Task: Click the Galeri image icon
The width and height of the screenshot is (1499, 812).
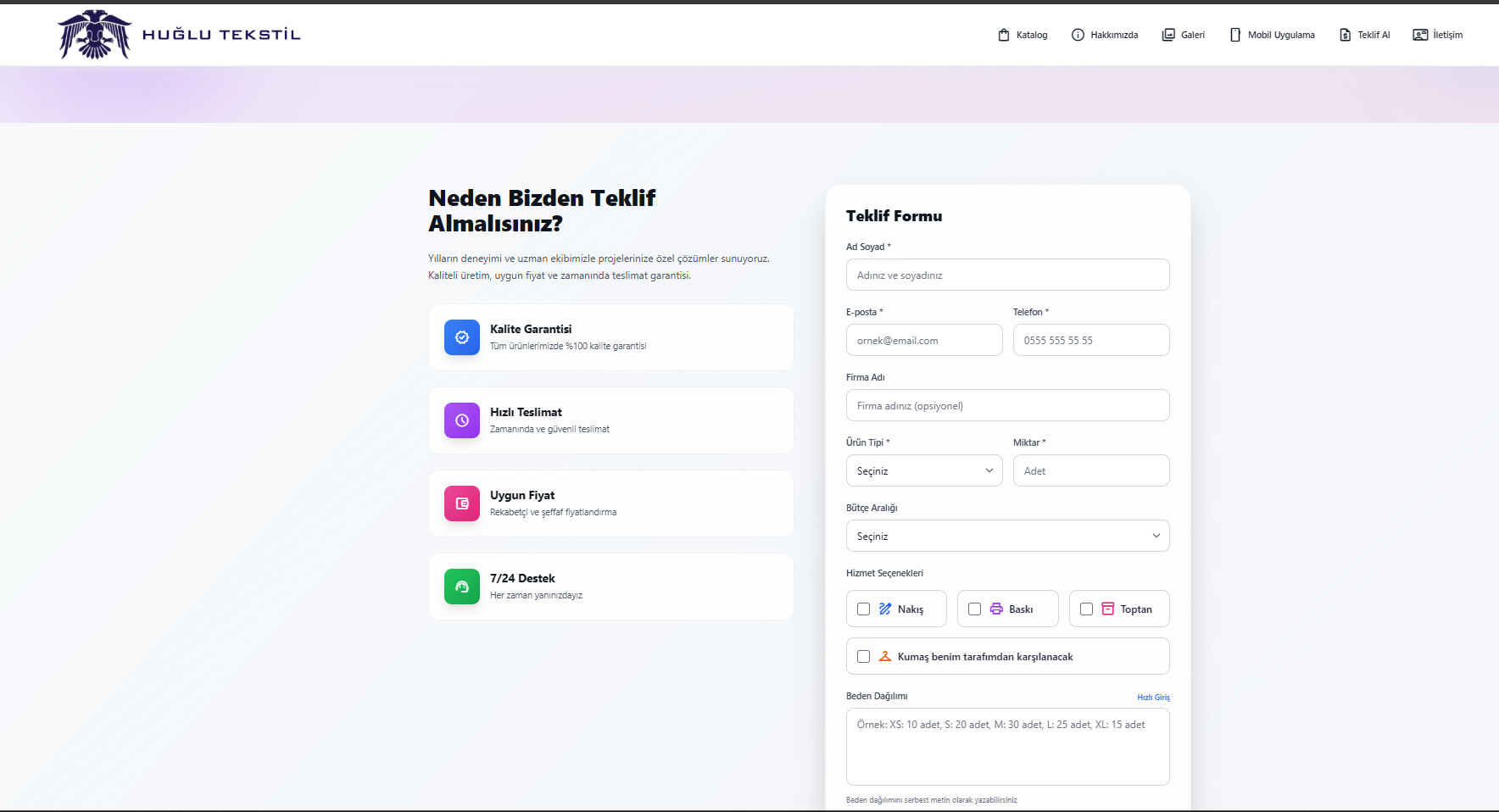Action: (1167, 35)
